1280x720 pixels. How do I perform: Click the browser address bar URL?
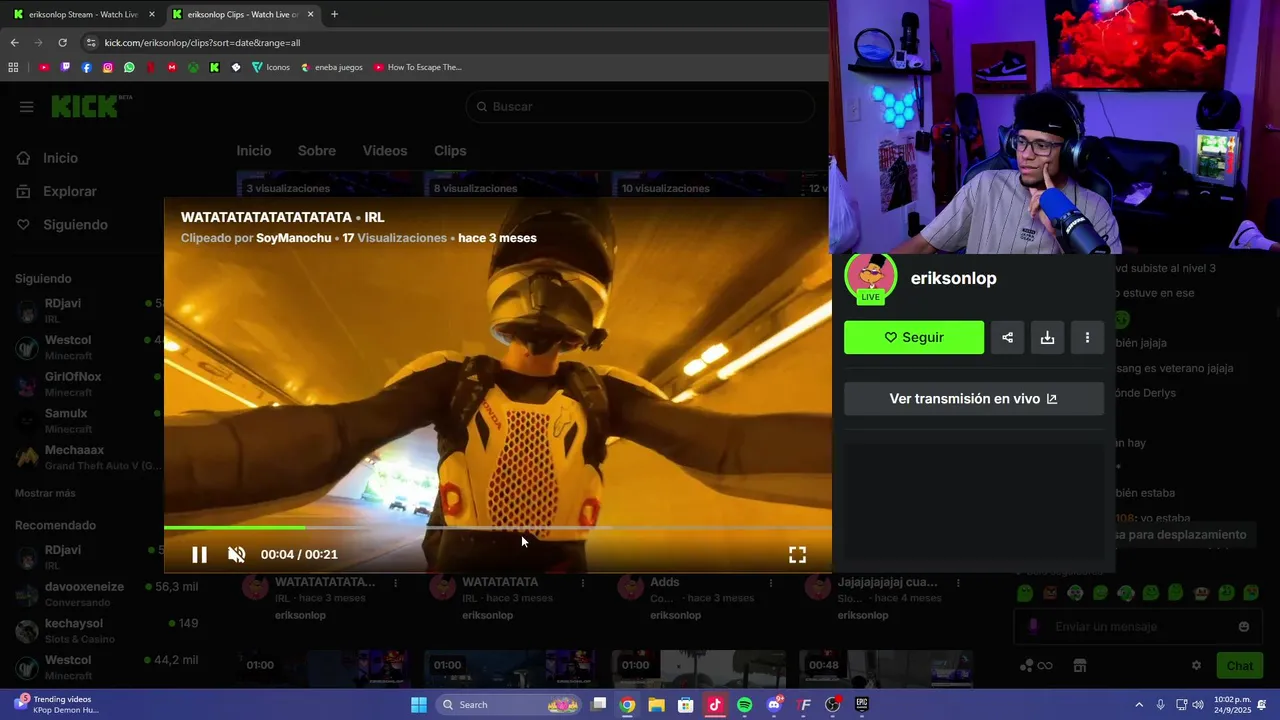click(202, 43)
